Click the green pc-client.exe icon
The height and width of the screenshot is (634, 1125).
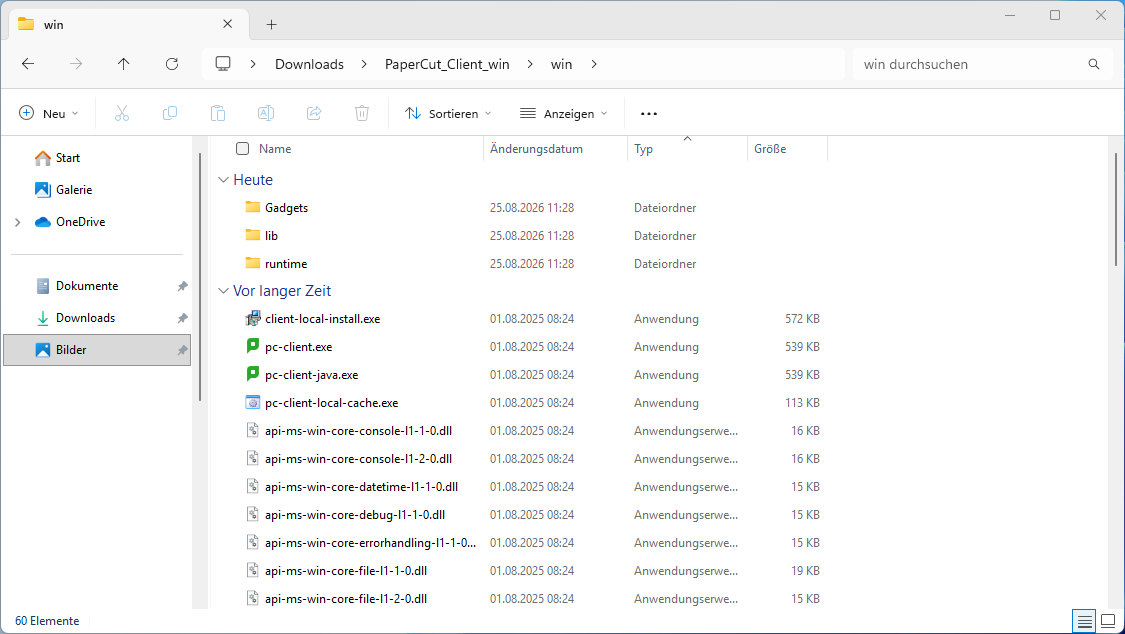(253, 346)
